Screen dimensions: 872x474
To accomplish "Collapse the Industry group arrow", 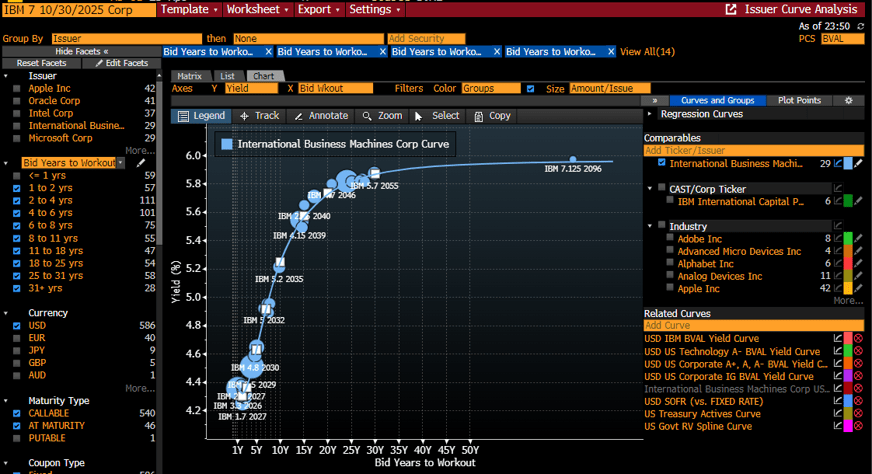I will (x=650, y=226).
